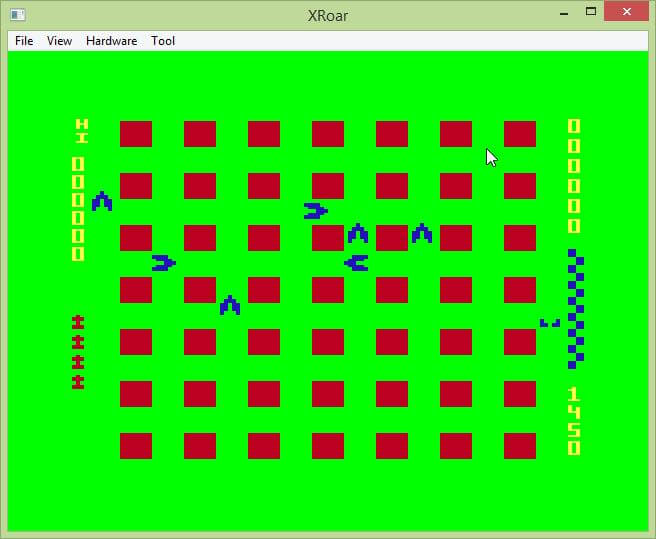The height and width of the screenshot is (539, 656).
Task: Click the blue checkered fuel gauge
Action: [x=576, y=309]
